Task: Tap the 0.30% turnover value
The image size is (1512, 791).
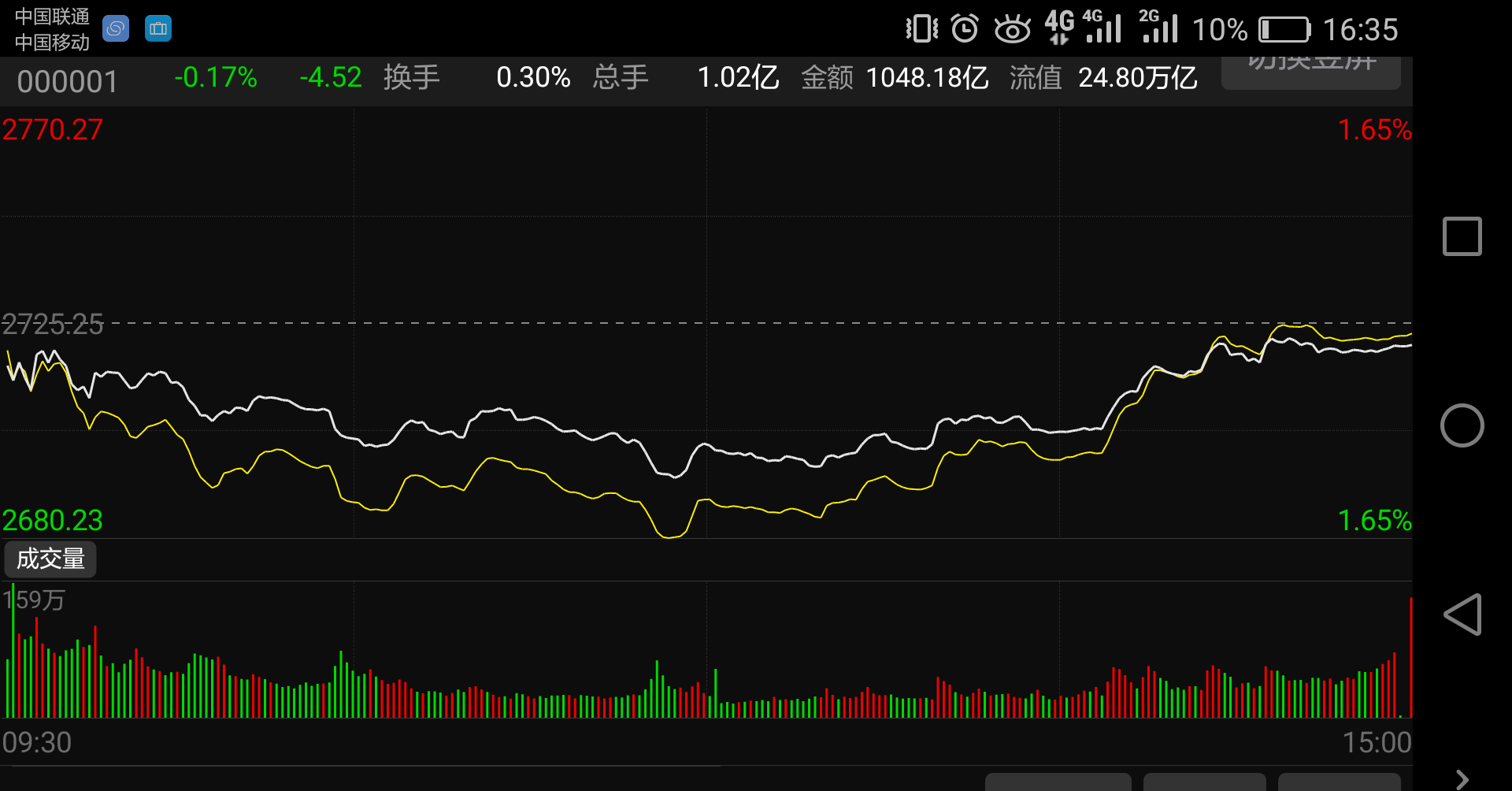Action: point(533,77)
